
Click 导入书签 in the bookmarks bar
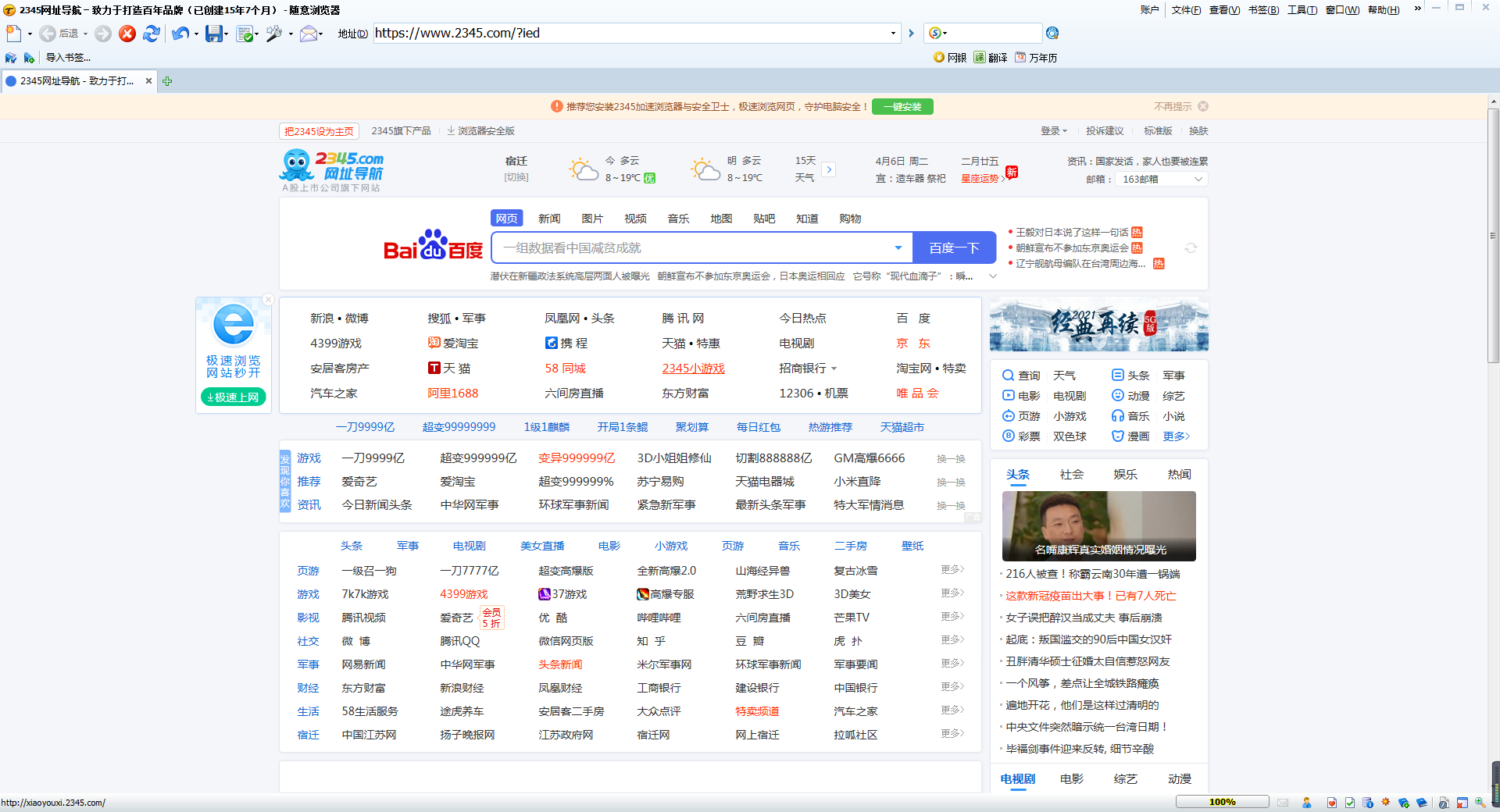coord(68,58)
